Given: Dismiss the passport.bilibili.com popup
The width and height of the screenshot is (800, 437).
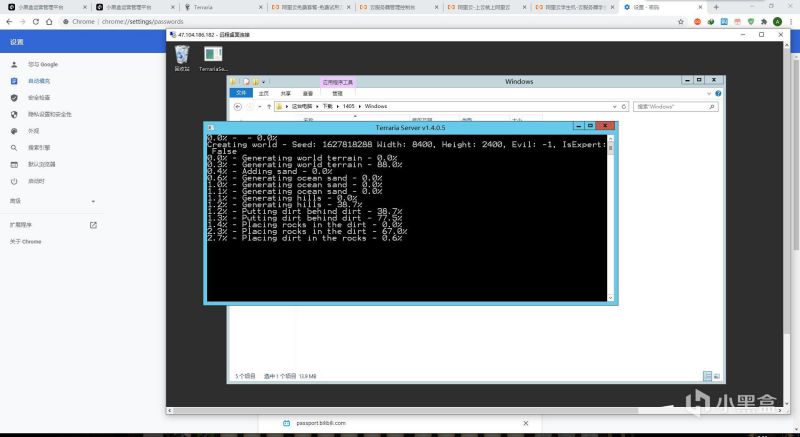Looking at the screenshot, I should pyautogui.click(x=526, y=423).
